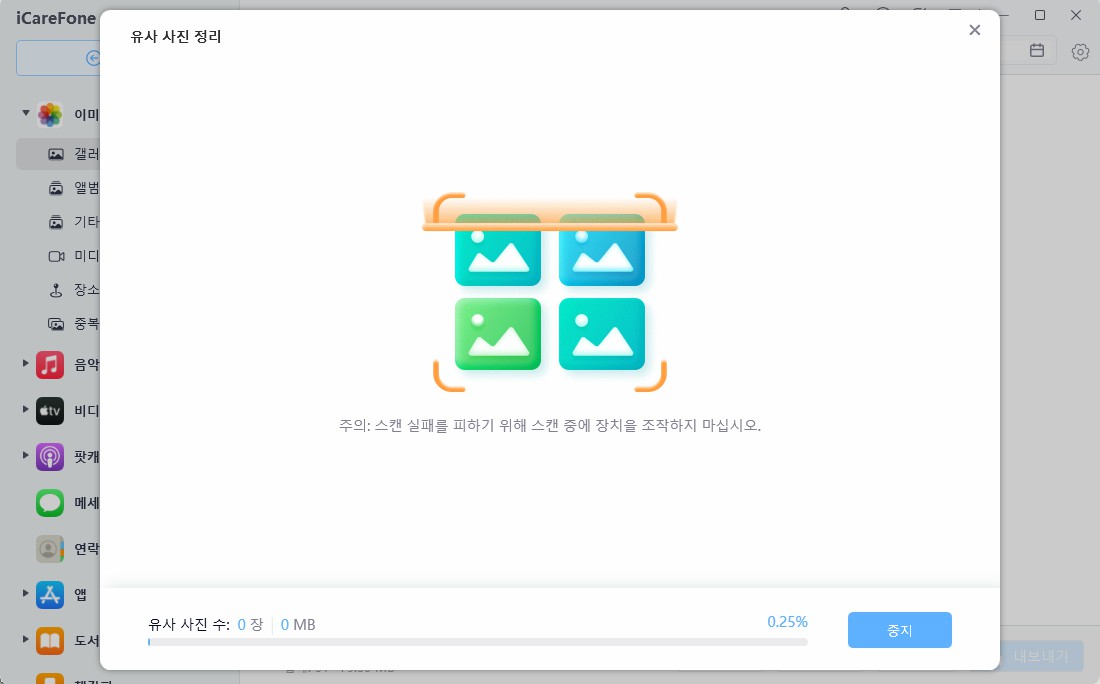Screen dimensions: 1100x684
Task: Expand the 비디오 category tree
Action: pyautogui.click(x=25, y=410)
